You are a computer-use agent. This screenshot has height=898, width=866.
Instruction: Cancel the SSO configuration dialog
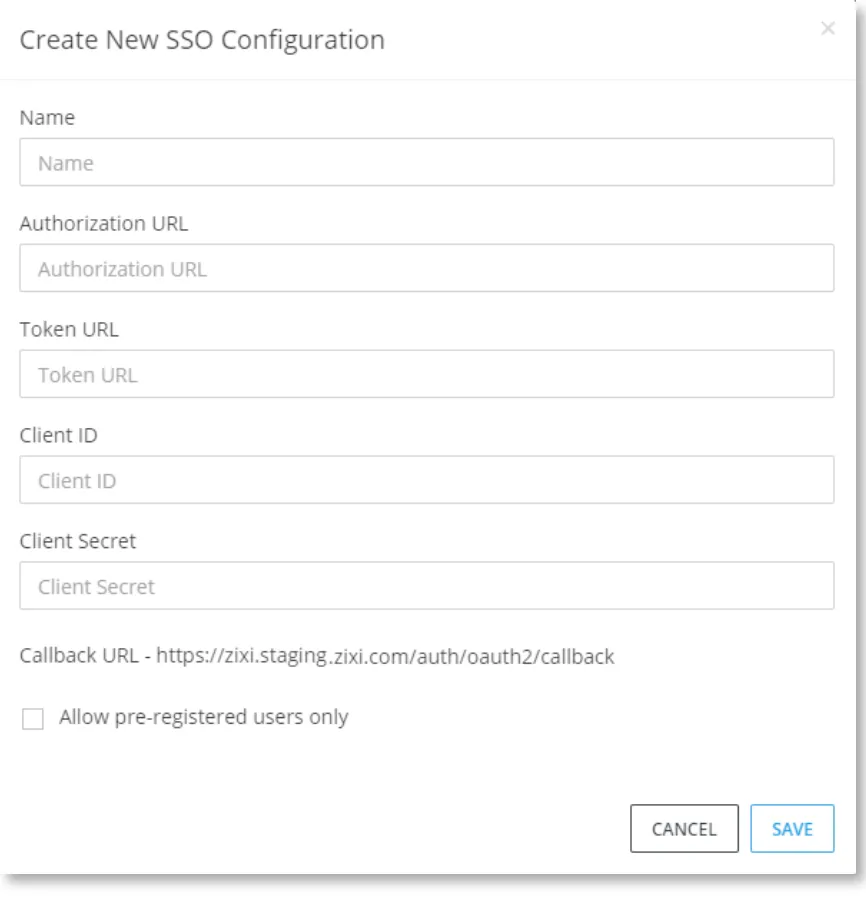click(684, 829)
